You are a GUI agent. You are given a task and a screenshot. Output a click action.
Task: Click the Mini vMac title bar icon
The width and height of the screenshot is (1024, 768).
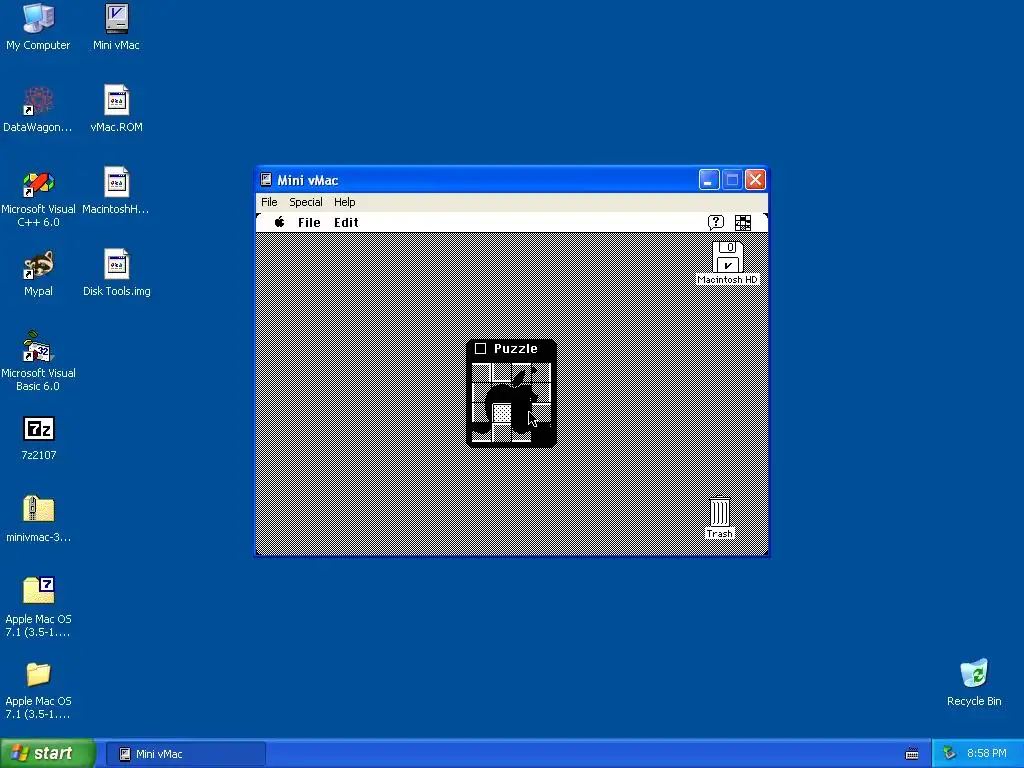[x=266, y=180]
